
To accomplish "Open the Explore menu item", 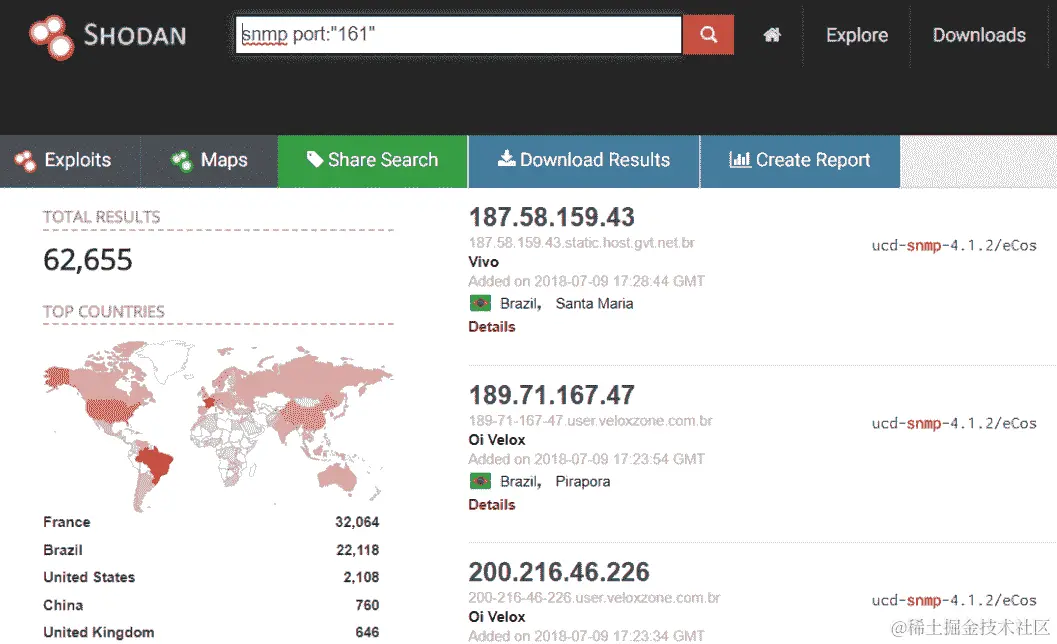I will pos(857,35).
